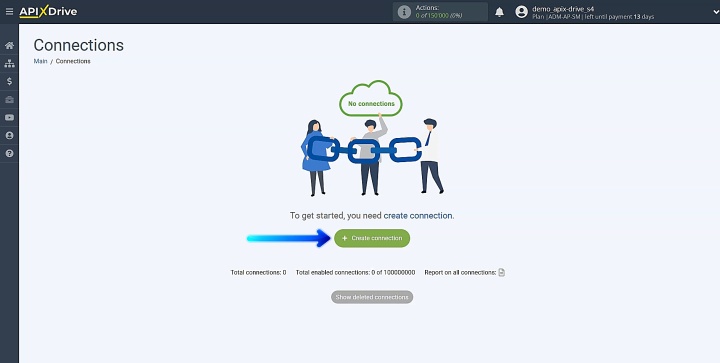The height and width of the screenshot is (363, 720).
Task: Click the Connections breadcrumb text
Action: [x=73, y=61]
